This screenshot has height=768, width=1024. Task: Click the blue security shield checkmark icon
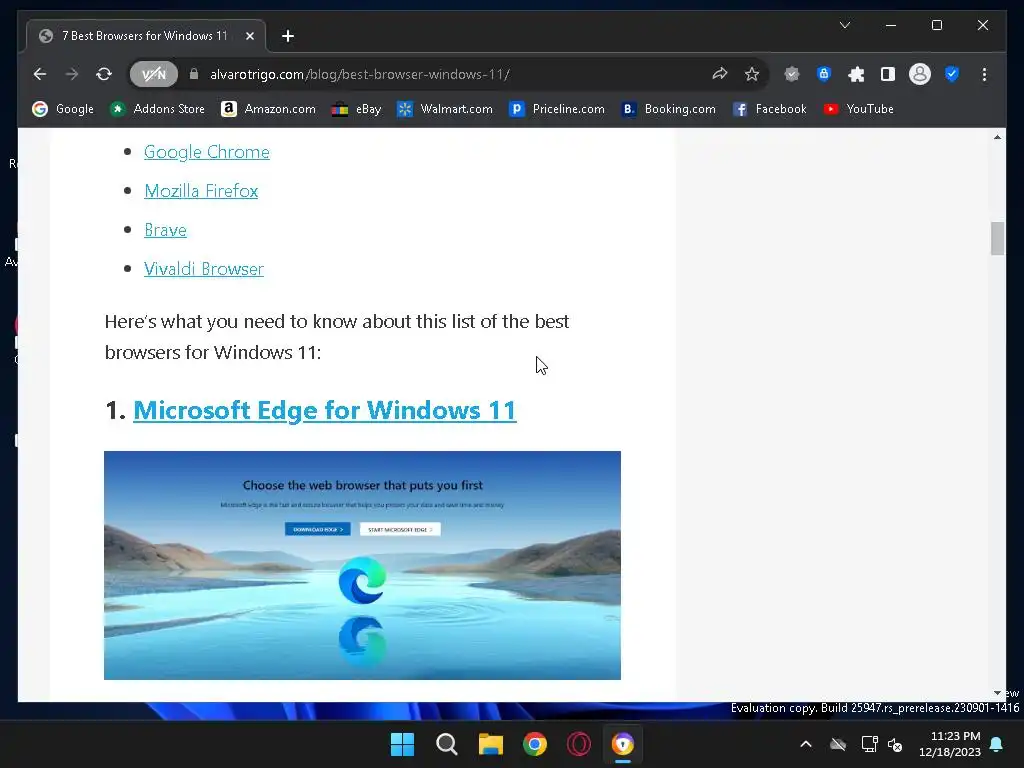[952, 74]
